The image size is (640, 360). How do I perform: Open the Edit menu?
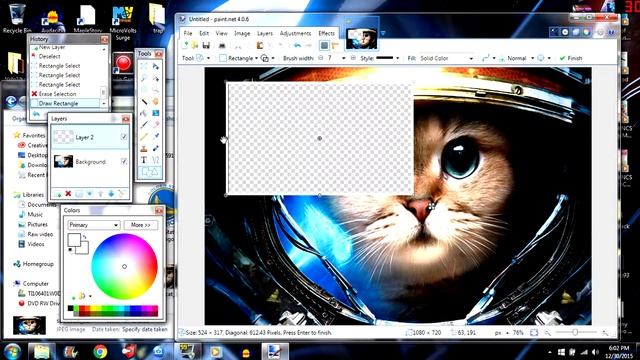(x=204, y=33)
